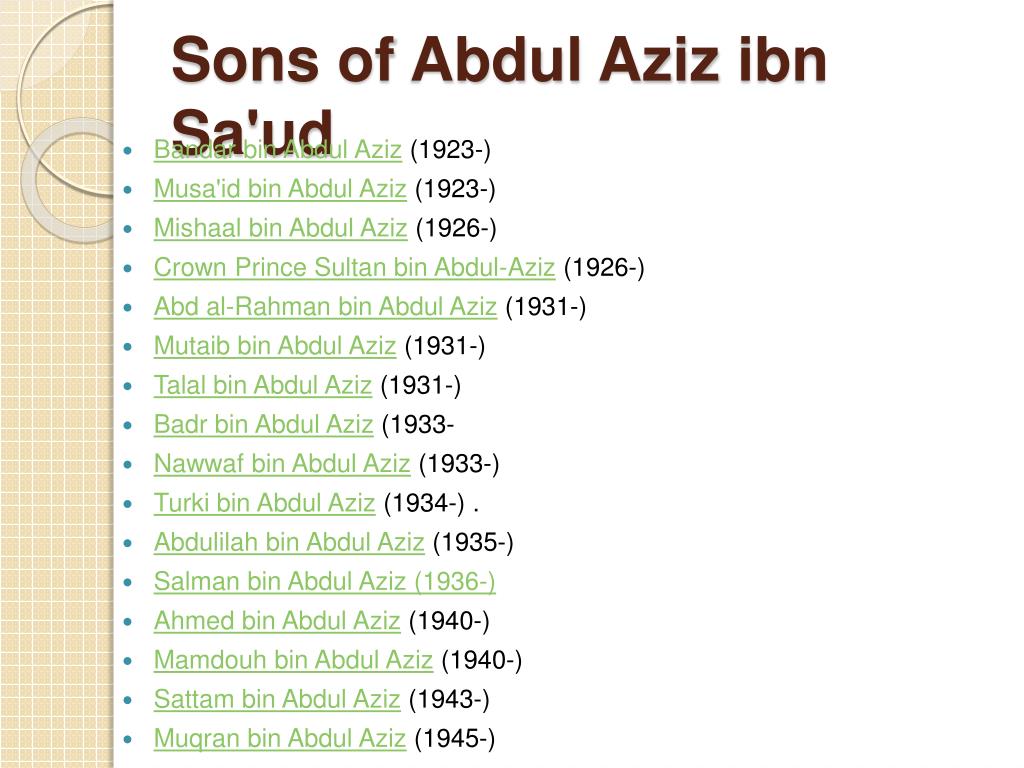Open Abd al-Rahman bin Abdul Aziz link
The height and width of the screenshot is (768, 1024).
[325, 306]
